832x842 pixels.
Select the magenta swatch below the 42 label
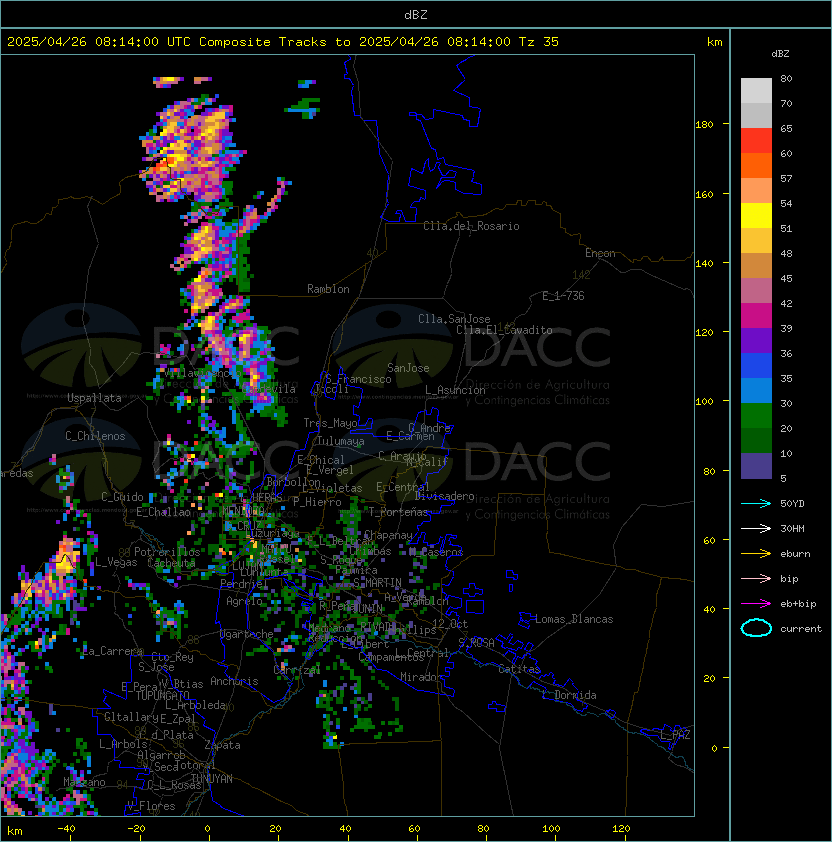[756, 316]
